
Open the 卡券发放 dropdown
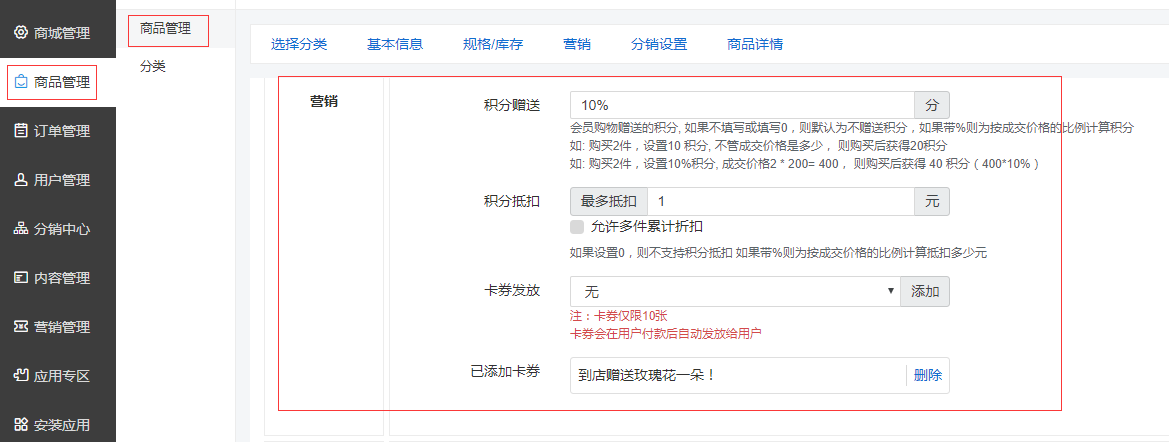(735, 291)
